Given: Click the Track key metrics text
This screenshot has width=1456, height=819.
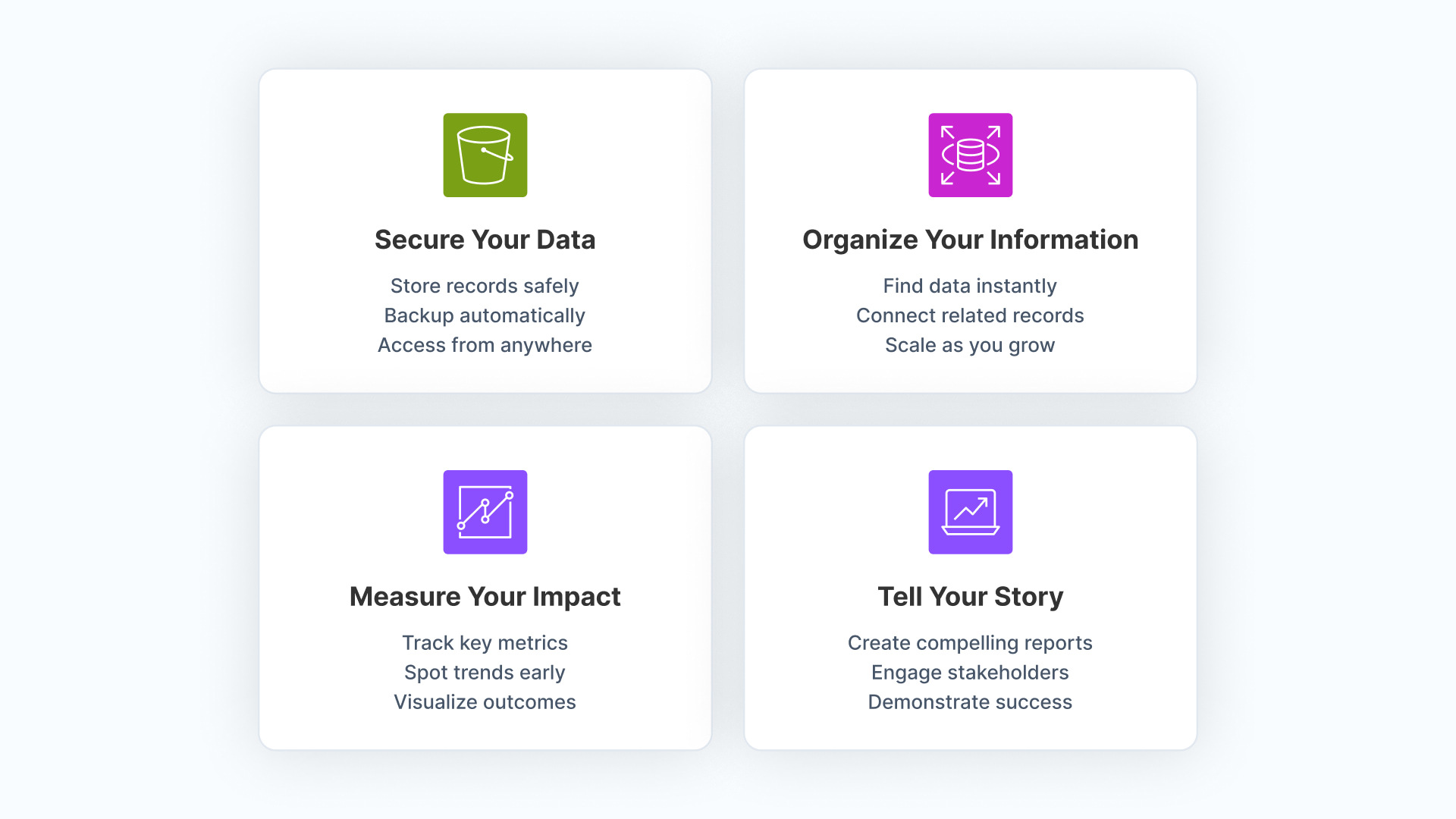Looking at the screenshot, I should pyautogui.click(x=485, y=642).
